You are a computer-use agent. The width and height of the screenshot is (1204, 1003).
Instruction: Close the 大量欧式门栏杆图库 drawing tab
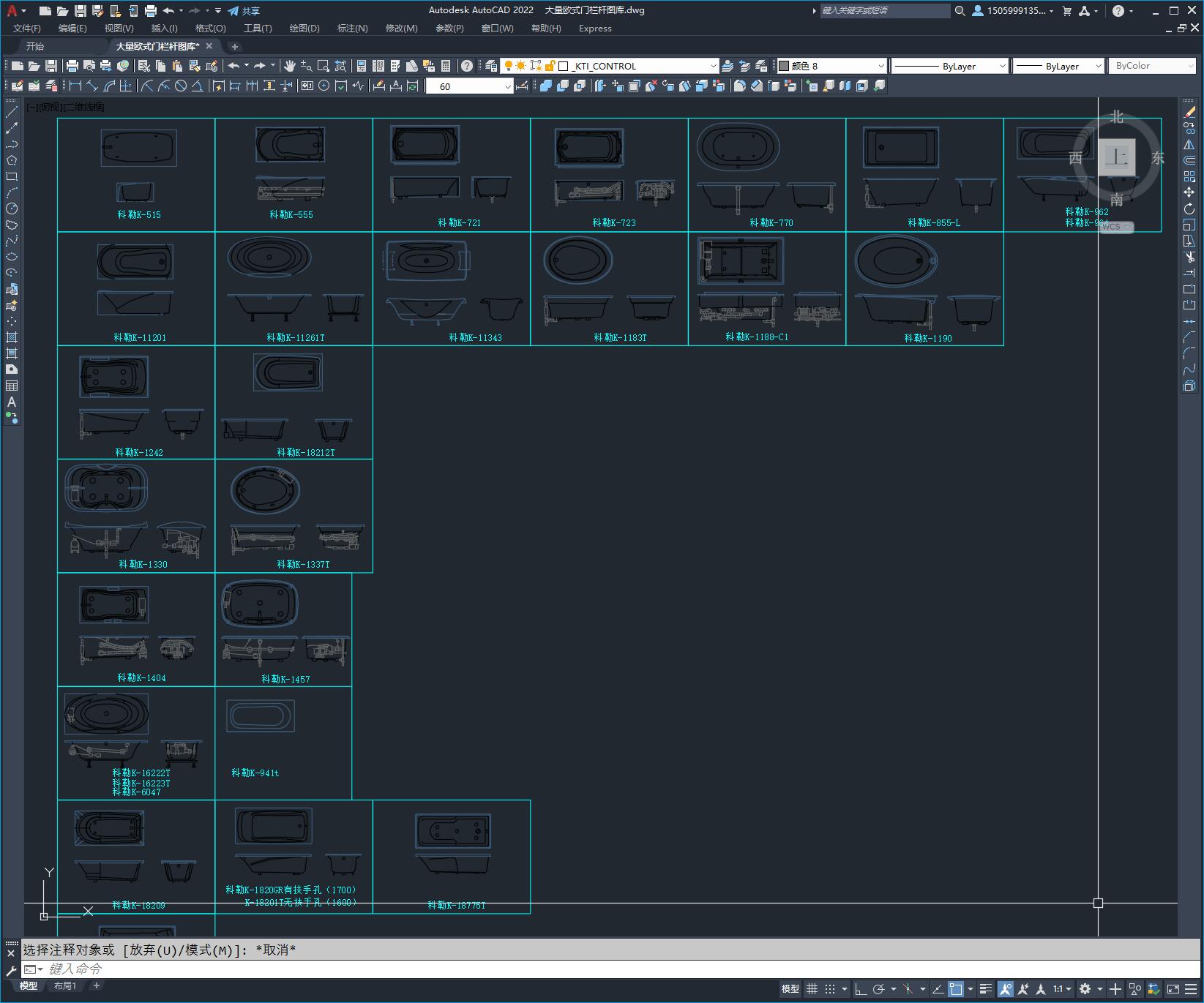(x=209, y=46)
